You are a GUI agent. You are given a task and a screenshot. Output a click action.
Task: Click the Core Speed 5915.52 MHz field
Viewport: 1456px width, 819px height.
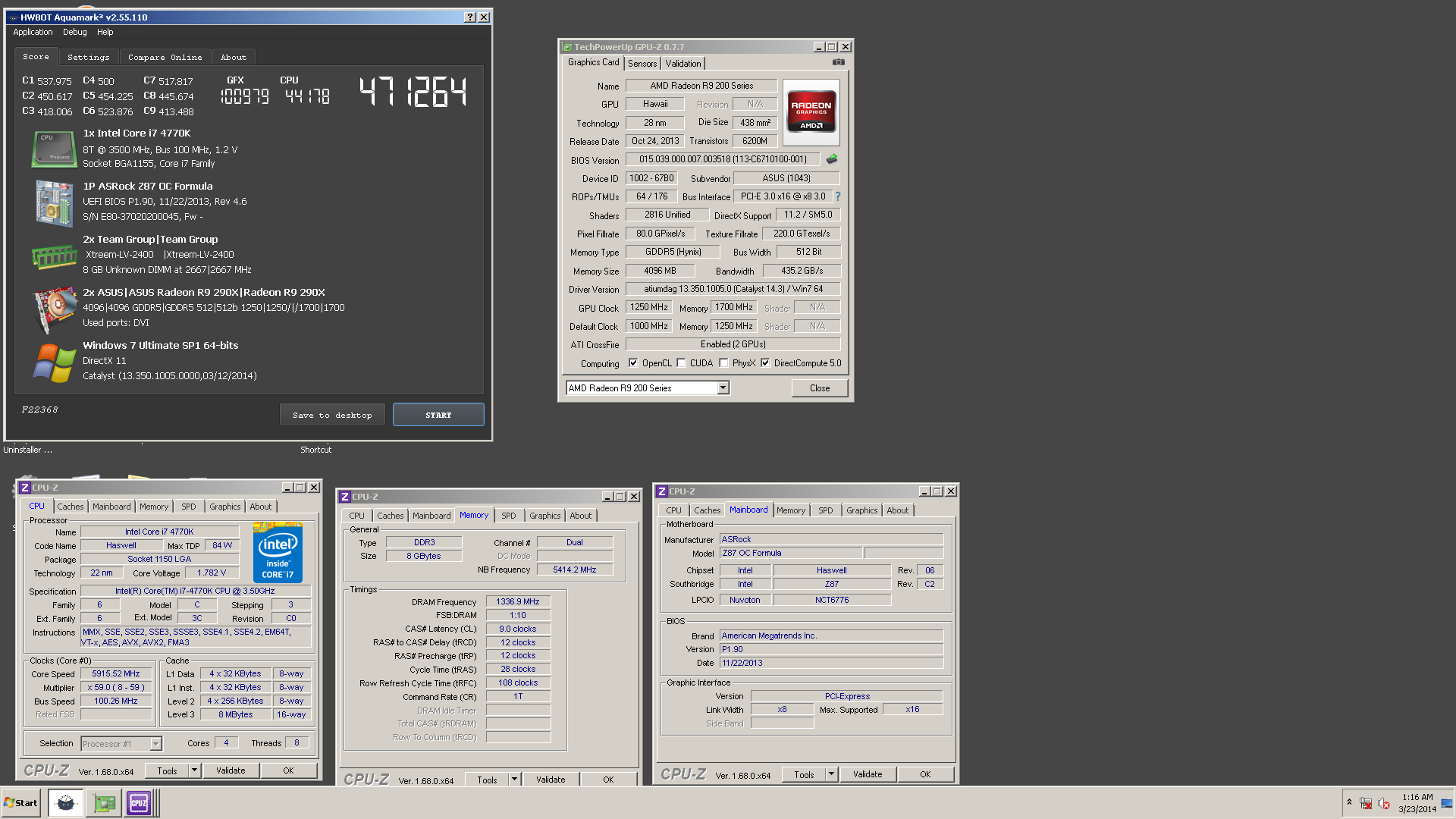point(116,673)
